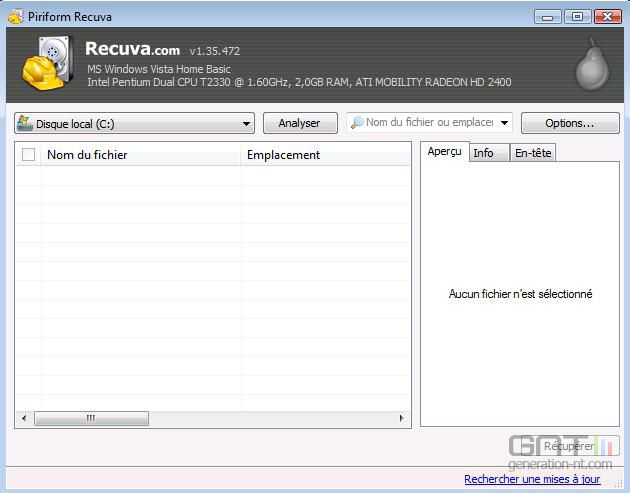Sort by the Emplacement column header
This screenshot has width=630, height=493.
pos(325,155)
